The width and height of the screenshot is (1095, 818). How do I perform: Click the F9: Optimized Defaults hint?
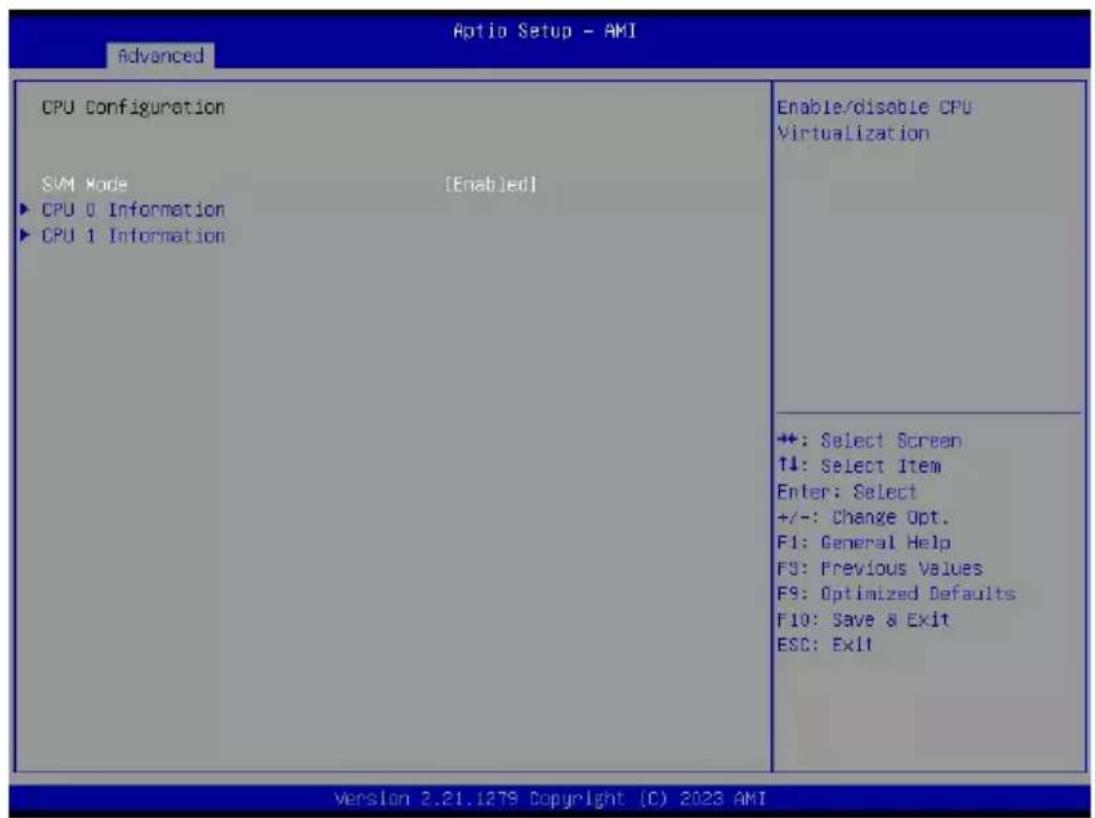896,594
